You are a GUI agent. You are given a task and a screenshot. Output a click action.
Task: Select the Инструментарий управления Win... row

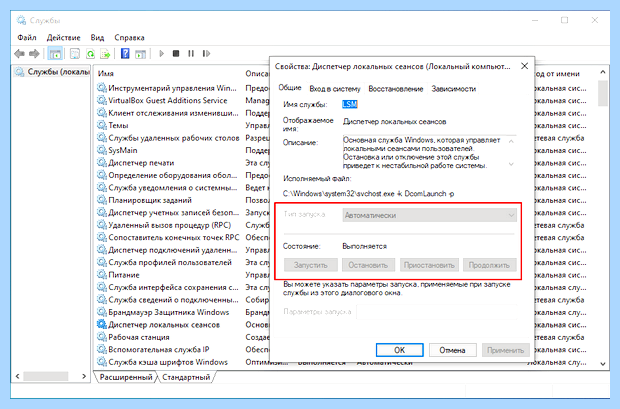(x=168, y=88)
